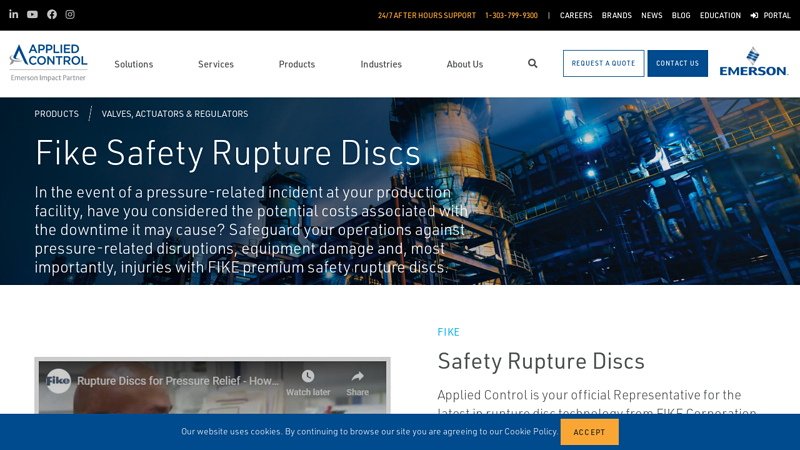
Task: Open the Solutions menu
Action: click(134, 64)
